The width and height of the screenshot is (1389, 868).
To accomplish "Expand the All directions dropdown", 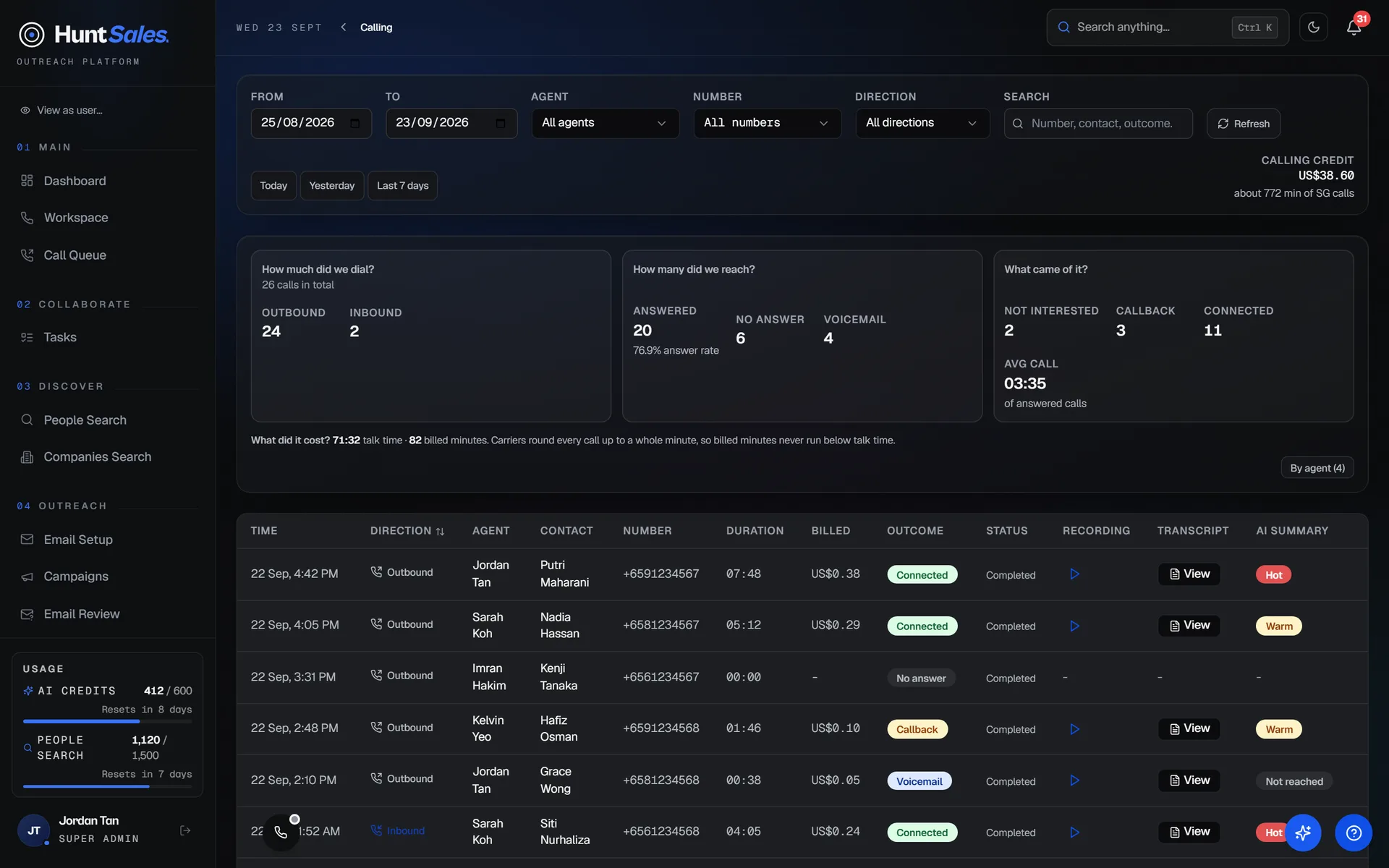I will pos(922,123).
